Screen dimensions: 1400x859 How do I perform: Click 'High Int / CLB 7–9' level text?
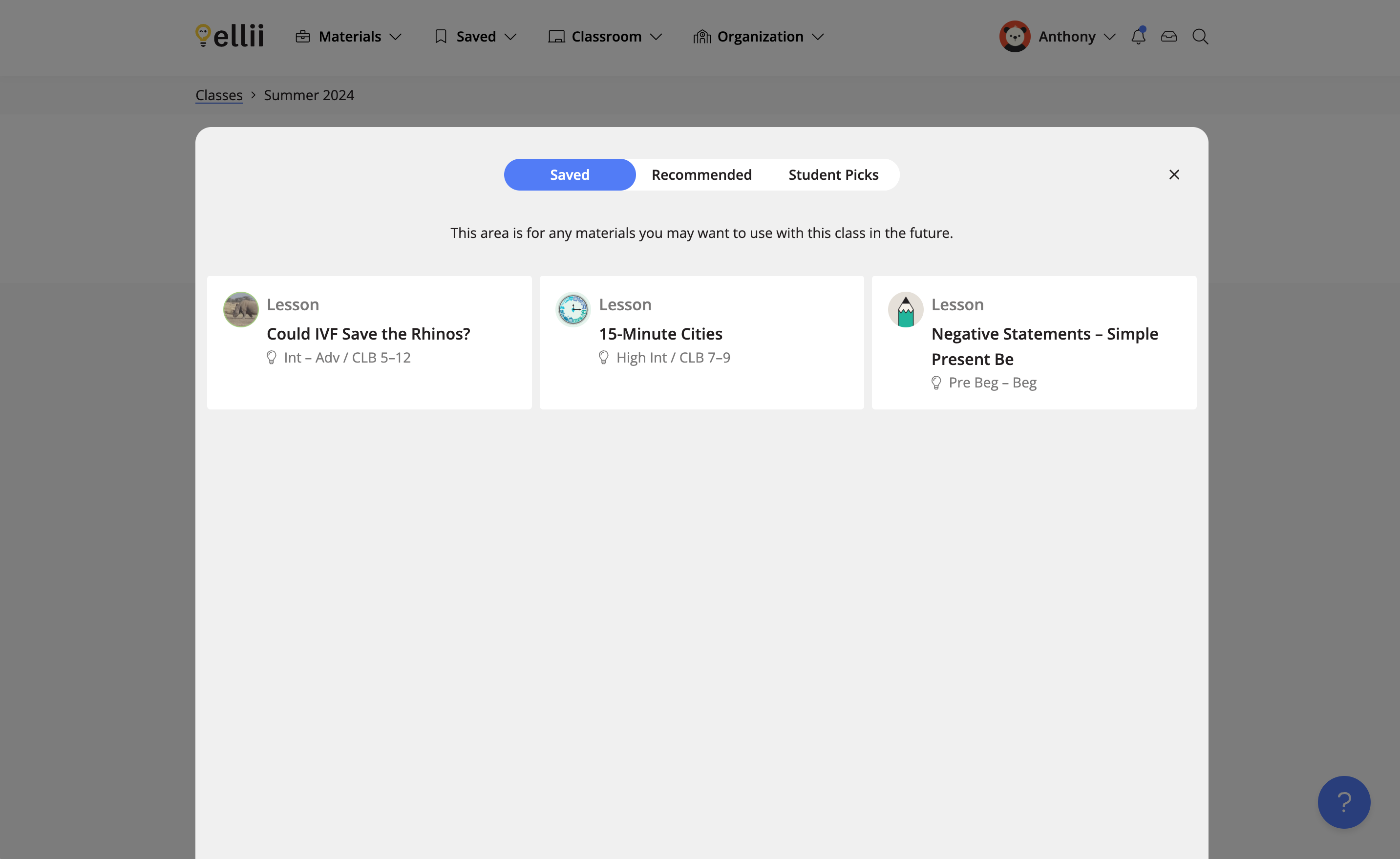[x=673, y=358]
